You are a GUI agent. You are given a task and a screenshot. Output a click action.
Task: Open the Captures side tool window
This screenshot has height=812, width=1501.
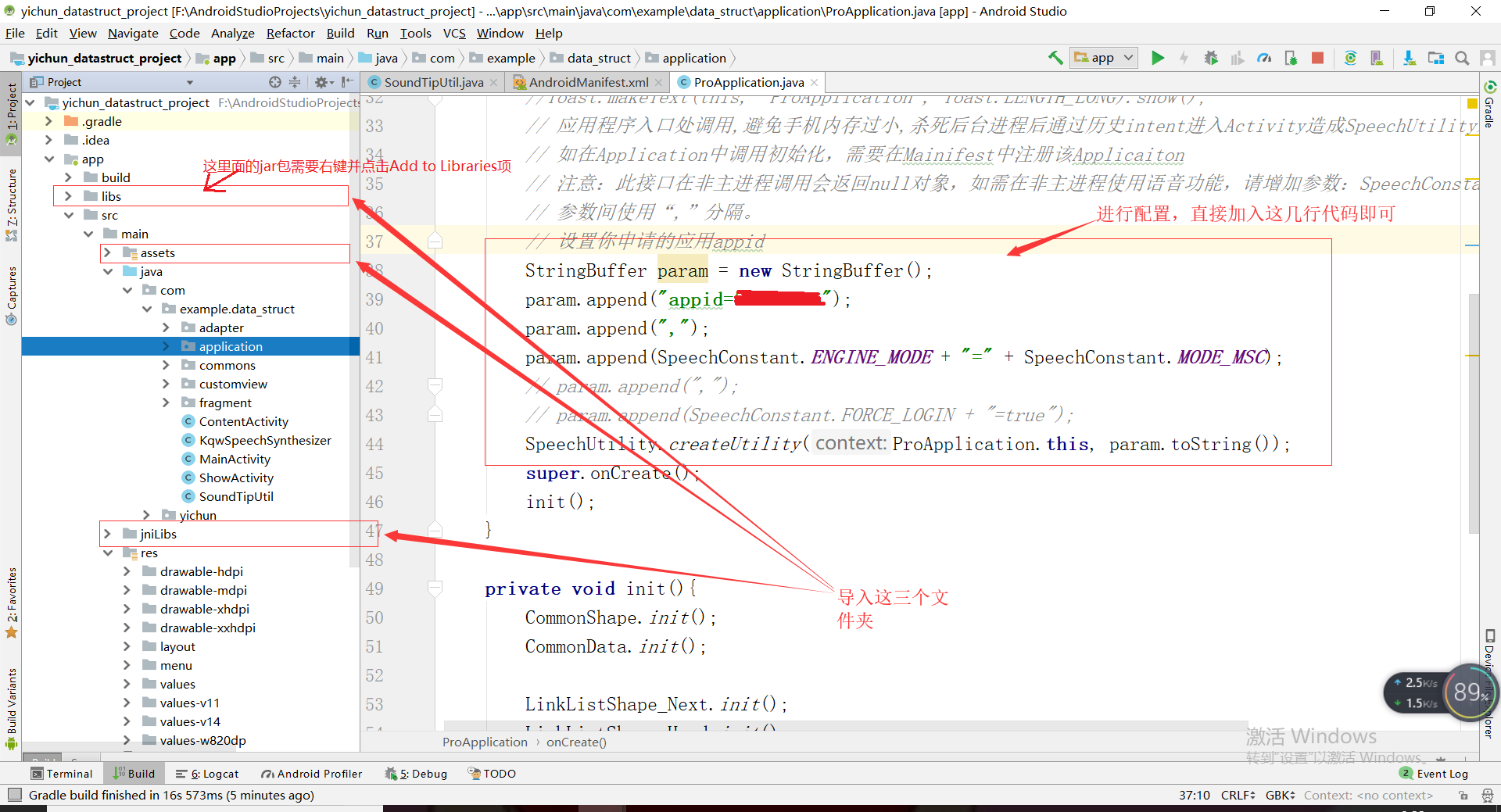(x=11, y=295)
